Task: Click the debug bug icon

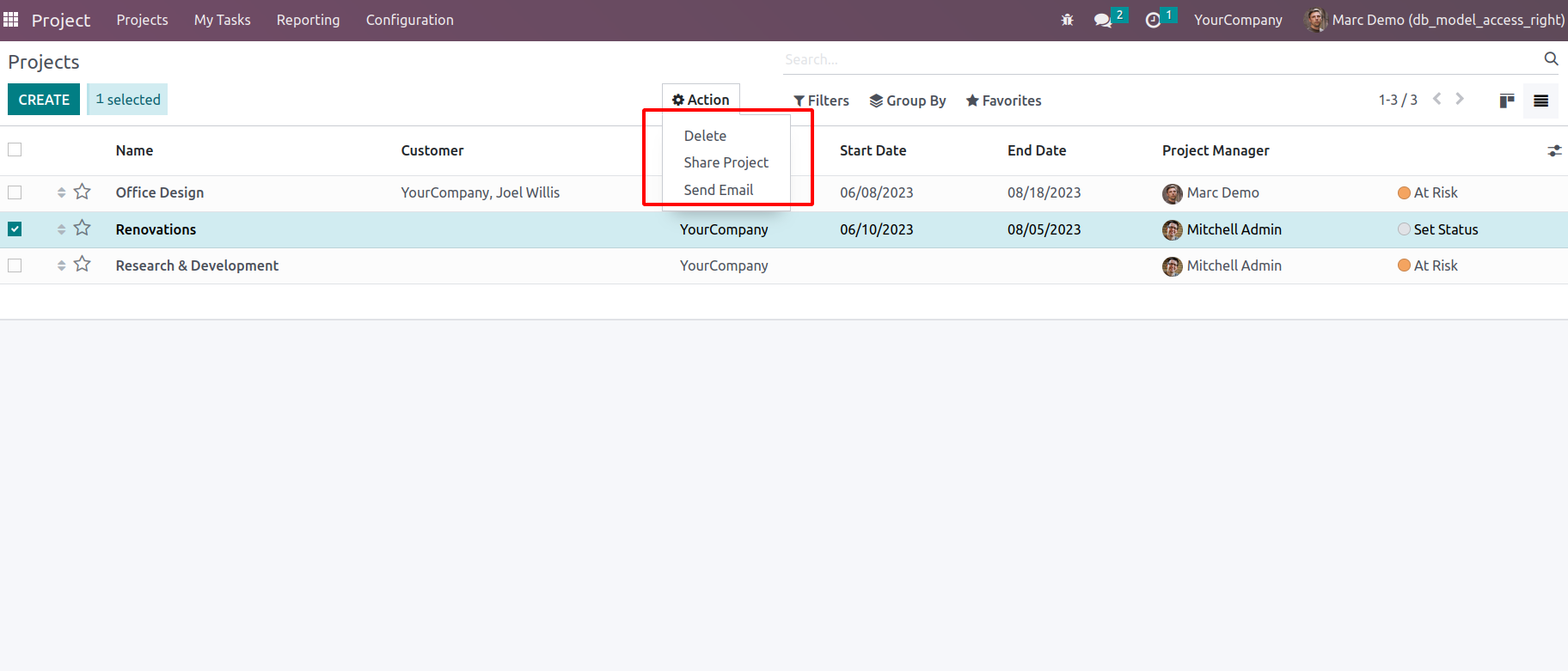Action: click(1067, 20)
